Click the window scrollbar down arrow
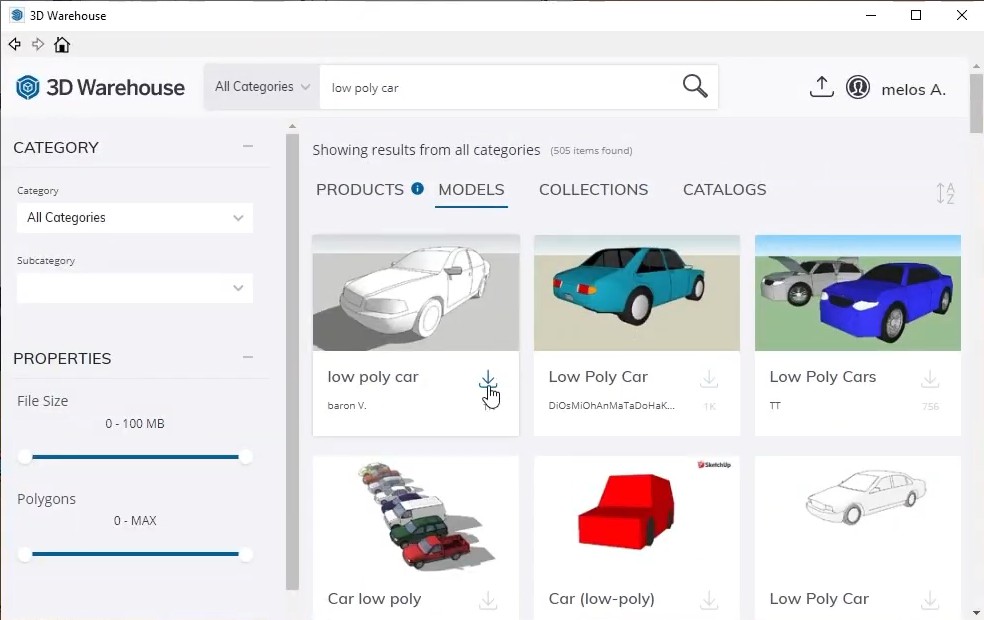984x620 pixels. [976, 612]
